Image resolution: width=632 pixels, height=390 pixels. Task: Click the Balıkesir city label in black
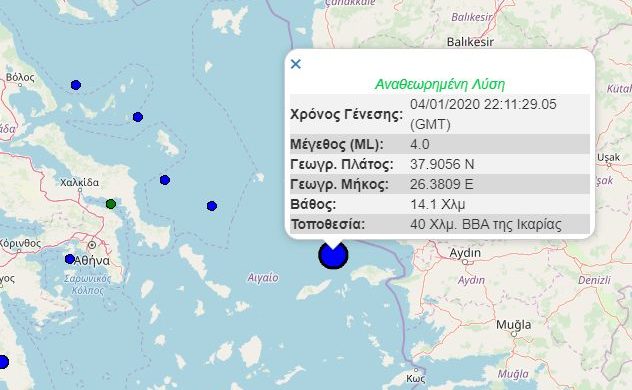470,42
